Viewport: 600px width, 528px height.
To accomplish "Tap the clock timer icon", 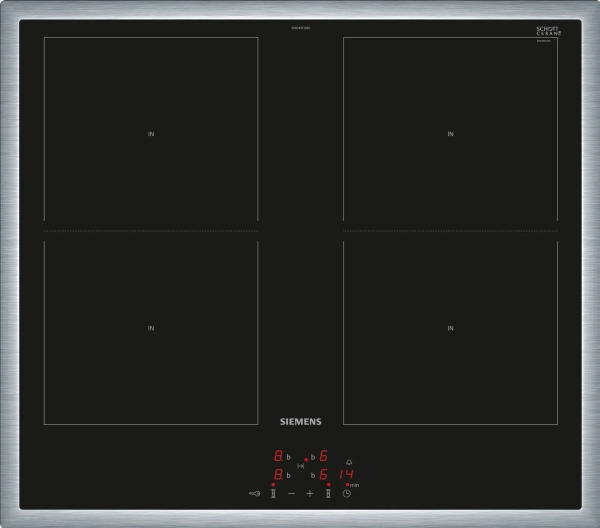I will pos(347,494).
